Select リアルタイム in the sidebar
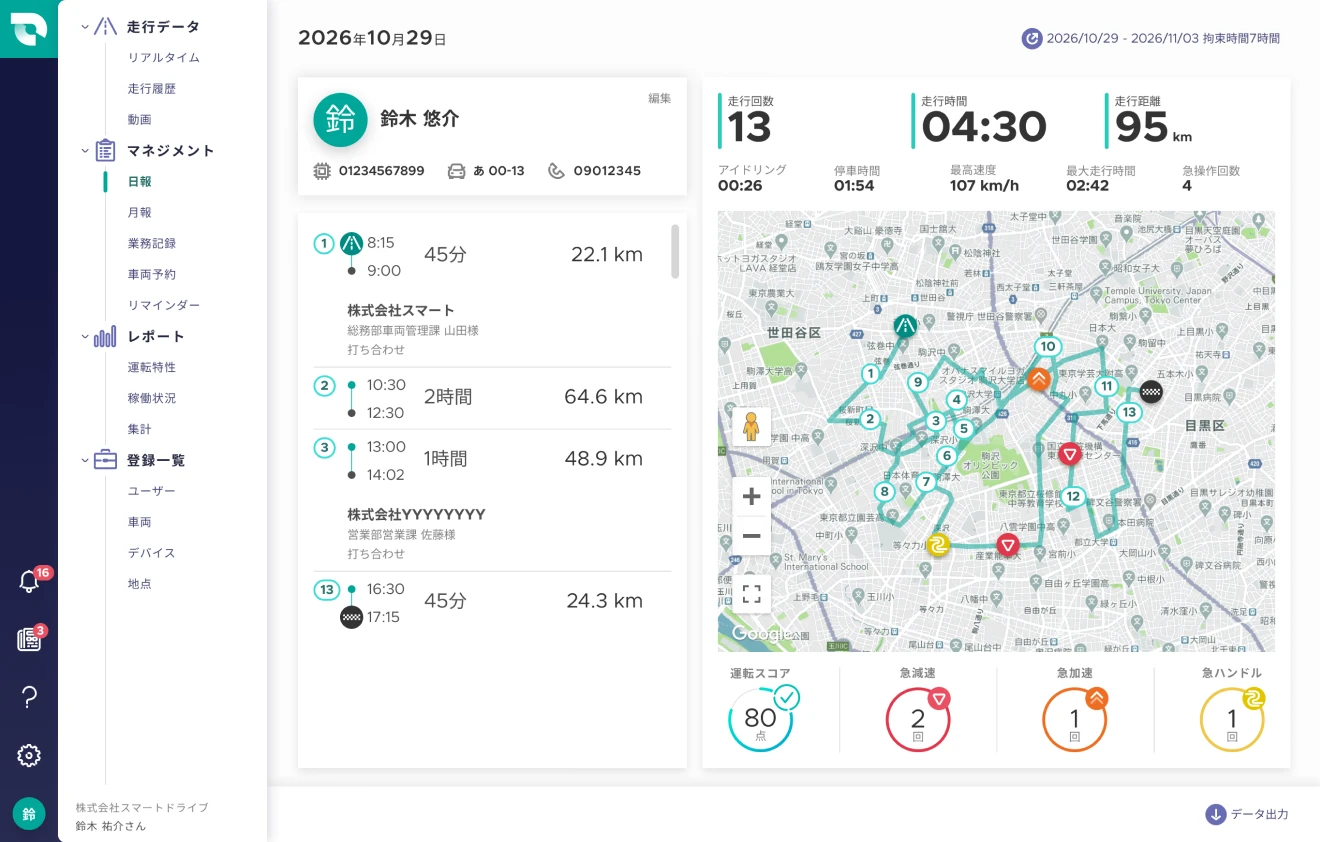This screenshot has width=1320, height=842. (163, 58)
